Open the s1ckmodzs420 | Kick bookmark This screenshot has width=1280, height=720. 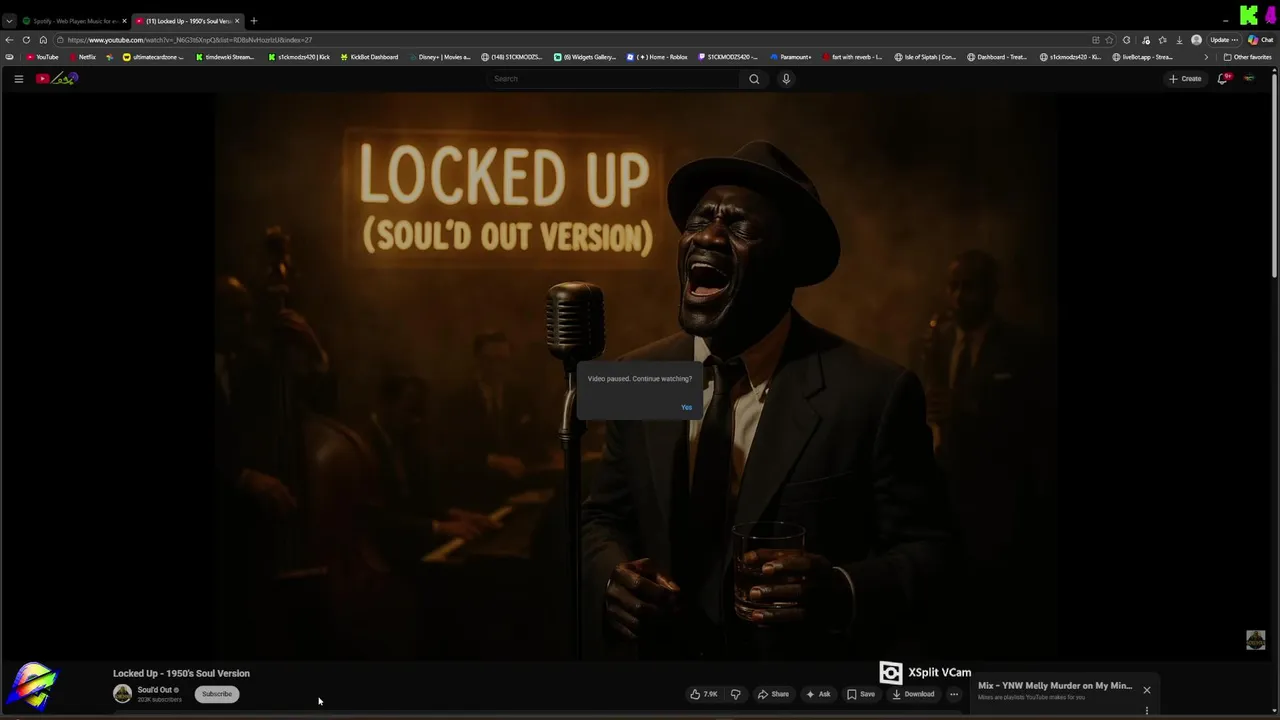299,57
